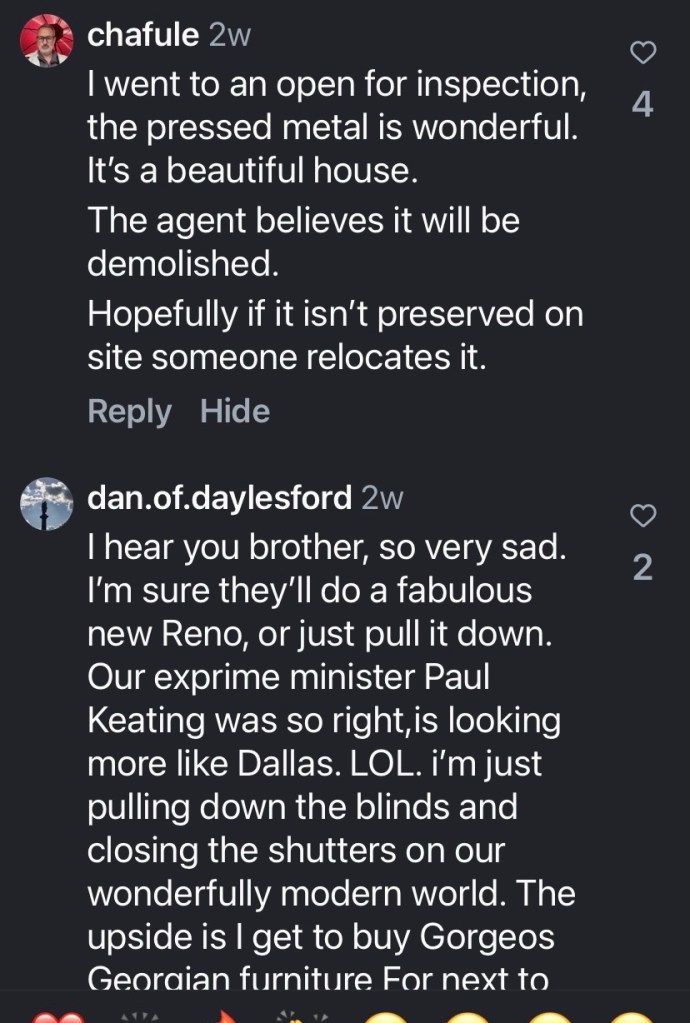
Task: Tap the 2w timestamp beside chafule
Action: coord(229,35)
